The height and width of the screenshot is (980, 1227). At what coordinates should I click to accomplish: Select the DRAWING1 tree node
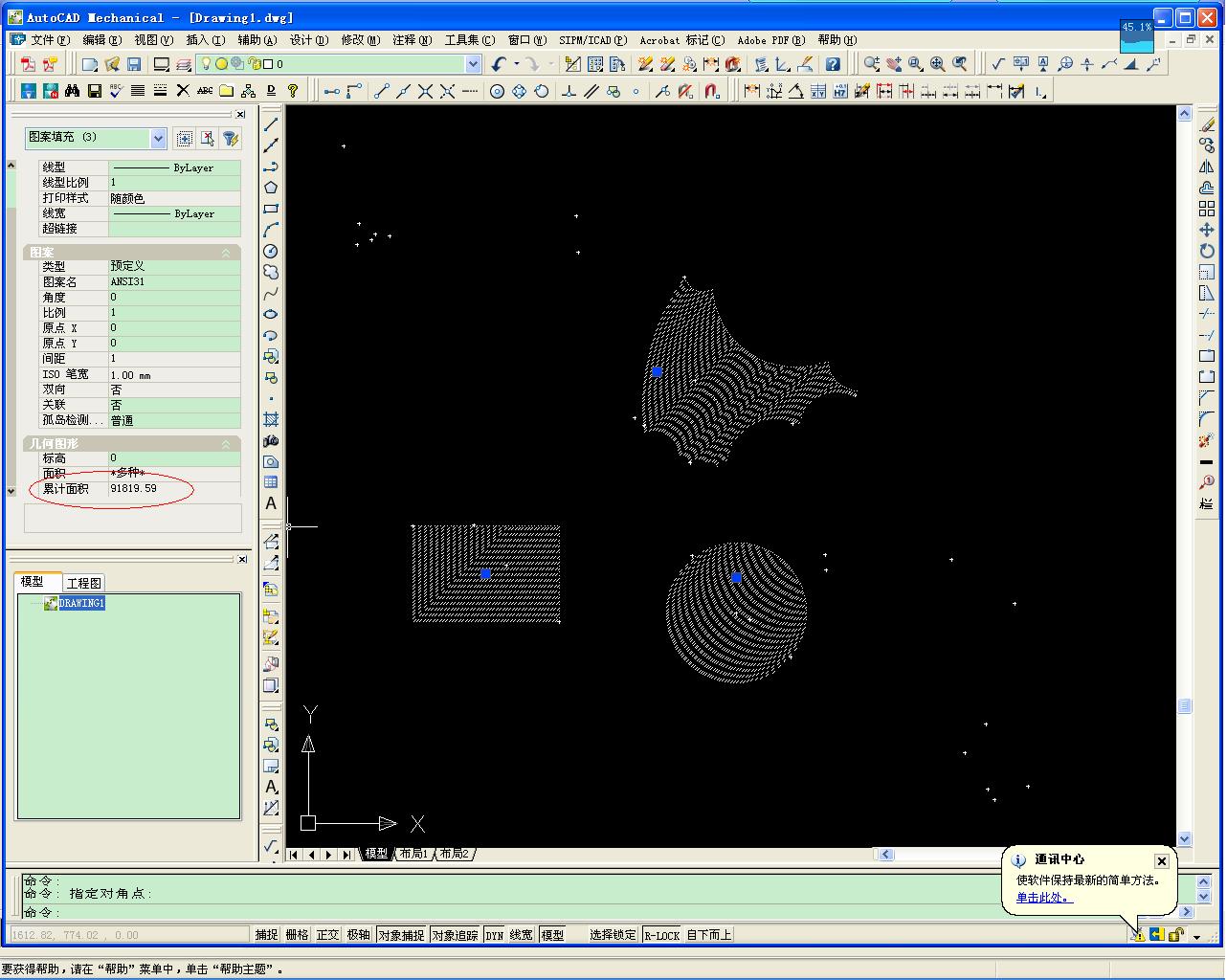pos(80,604)
